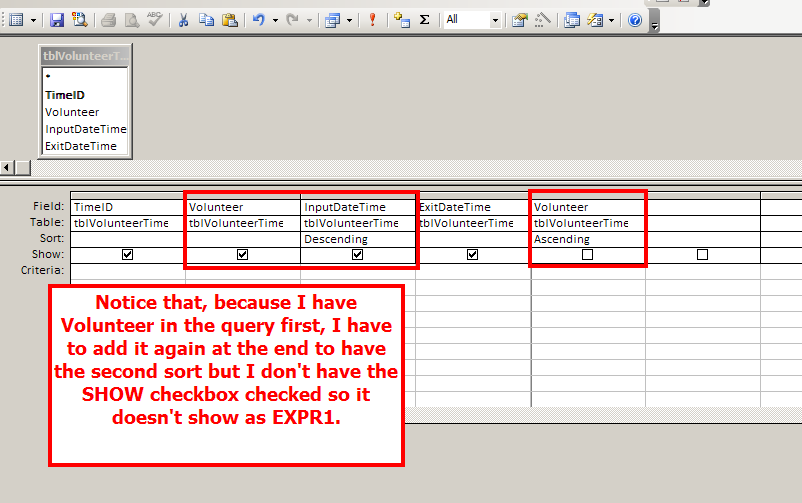The image size is (802, 503).
Task: Toggle Show checkbox under unsorted Volunteer column
Action: tap(242, 254)
